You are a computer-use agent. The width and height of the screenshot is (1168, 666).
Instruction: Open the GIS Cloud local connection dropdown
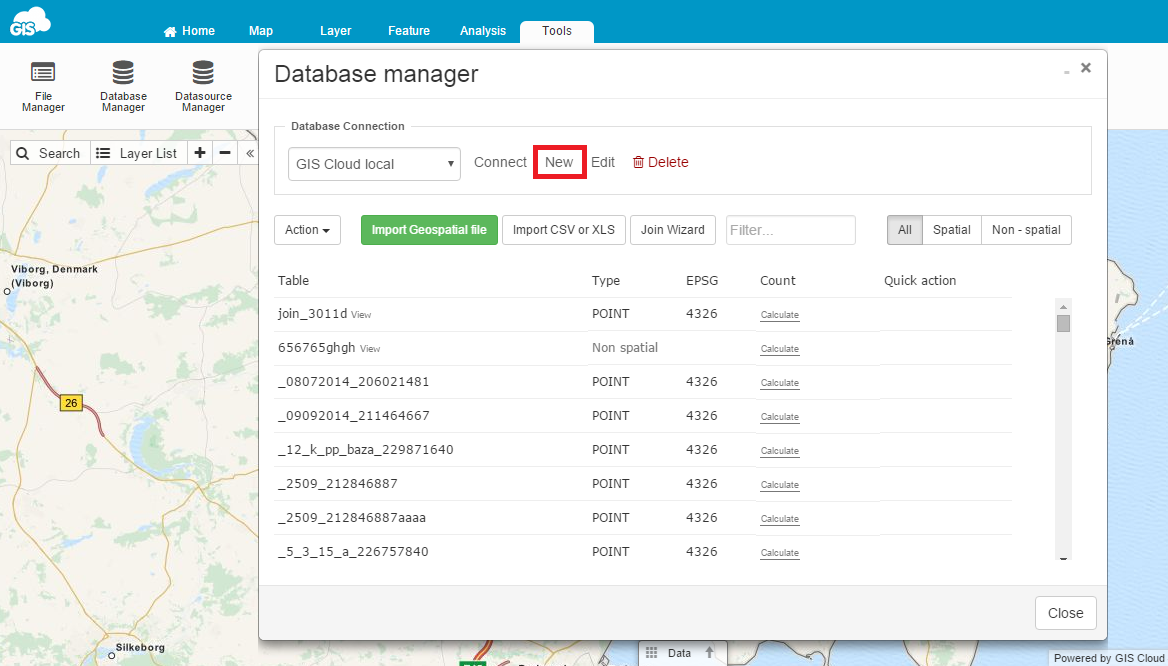pyautogui.click(x=375, y=164)
